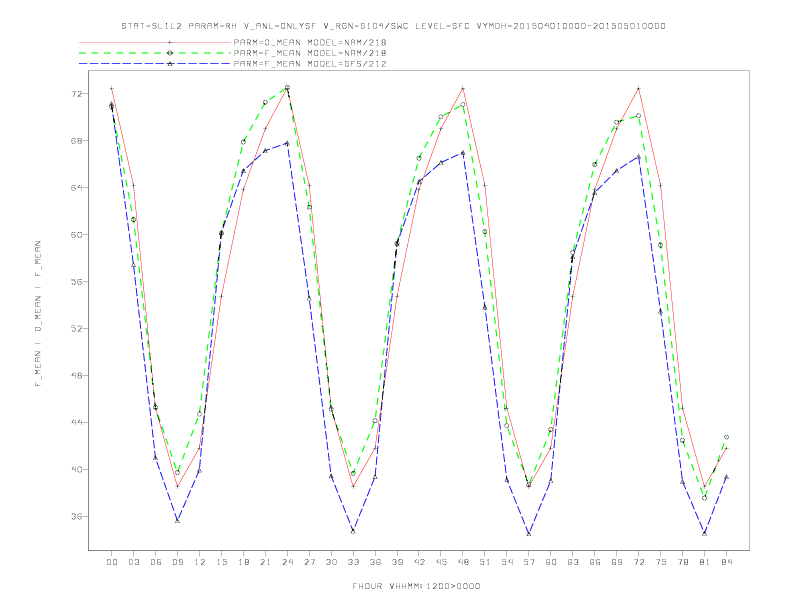This screenshot has width=792, height=612.
Task: Click x-axis tick label 33
Action: [353, 562]
